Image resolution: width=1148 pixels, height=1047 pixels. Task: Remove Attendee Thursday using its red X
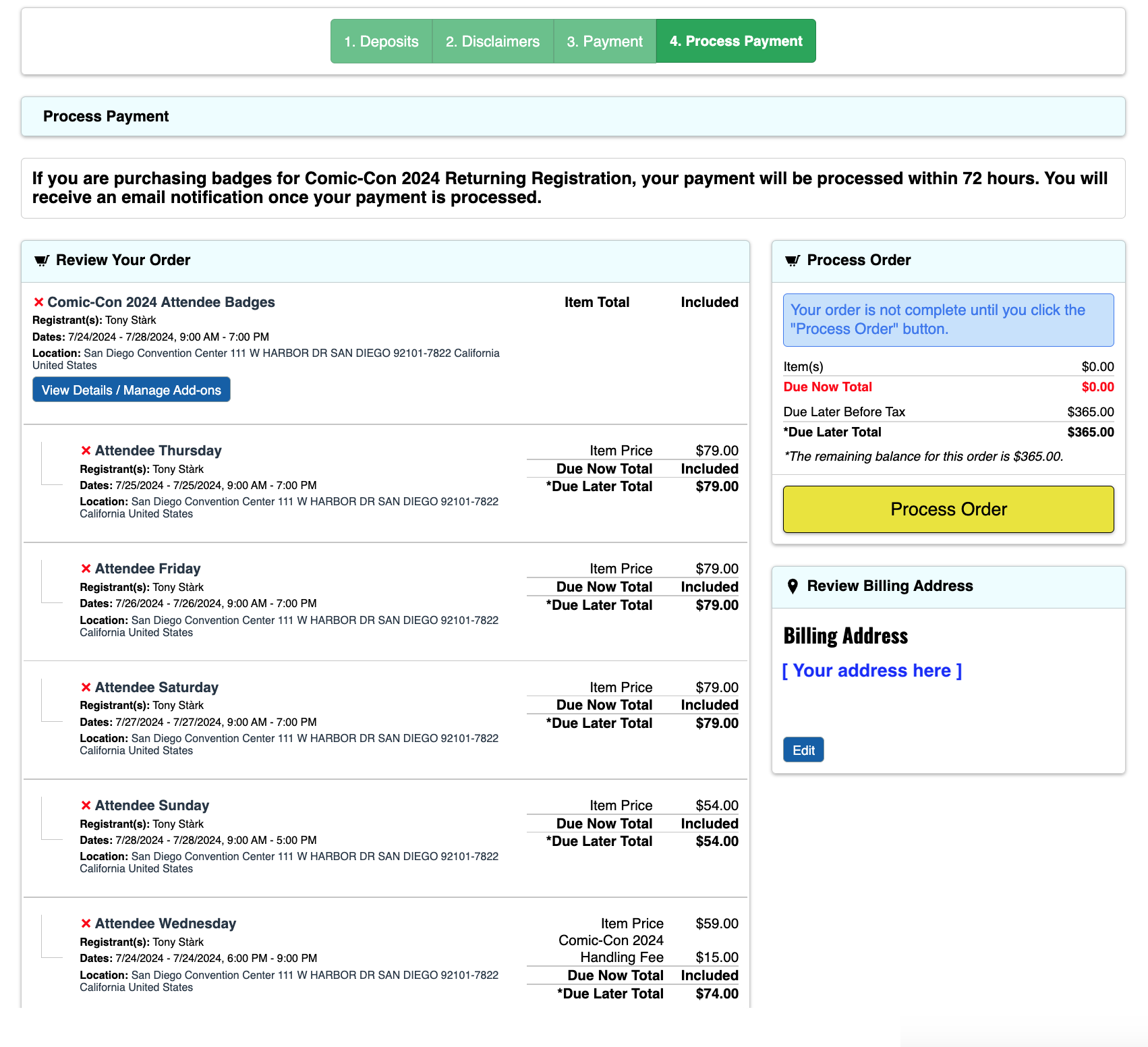(86, 451)
